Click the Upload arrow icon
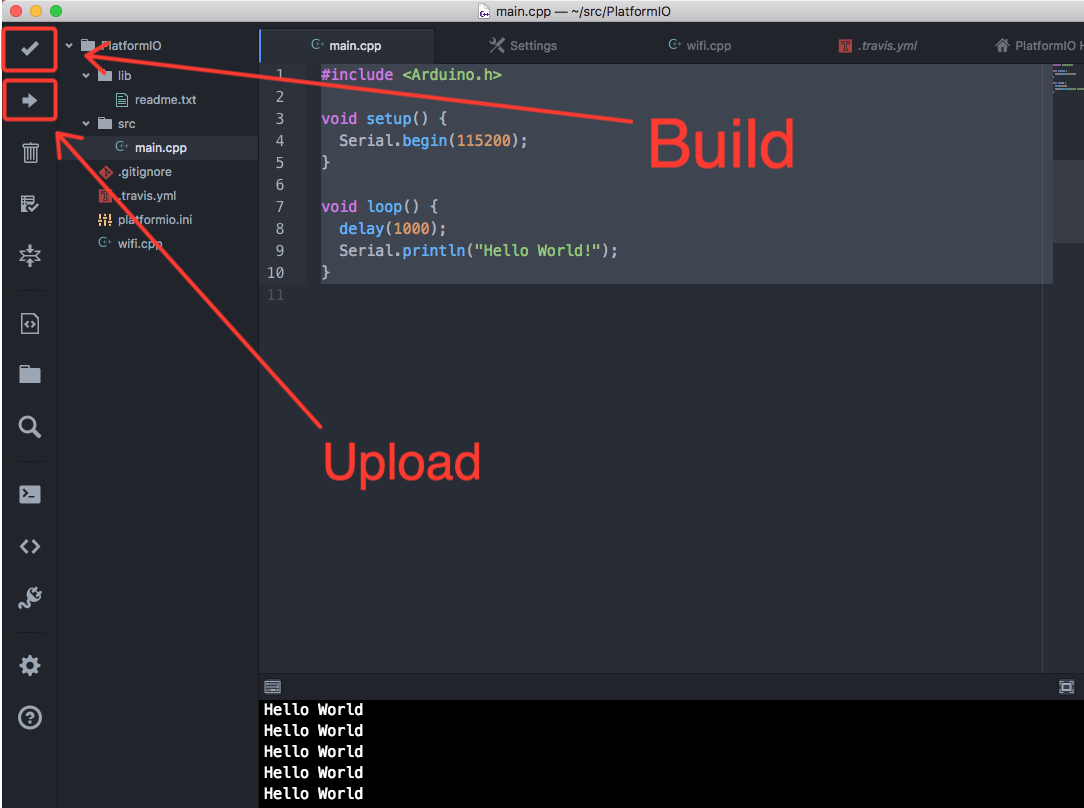The width and height of the screenshot is (1084, 808). (x=30, y=100)
